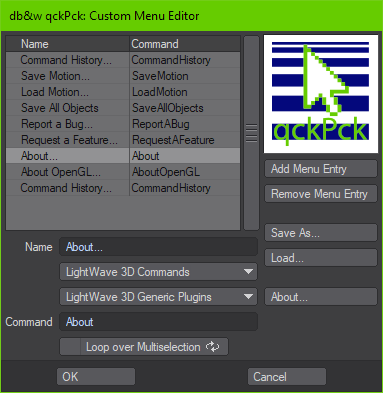
Task: Open the LightWave 3D Generic Plugins dropdown
Action: coord(158,297)
